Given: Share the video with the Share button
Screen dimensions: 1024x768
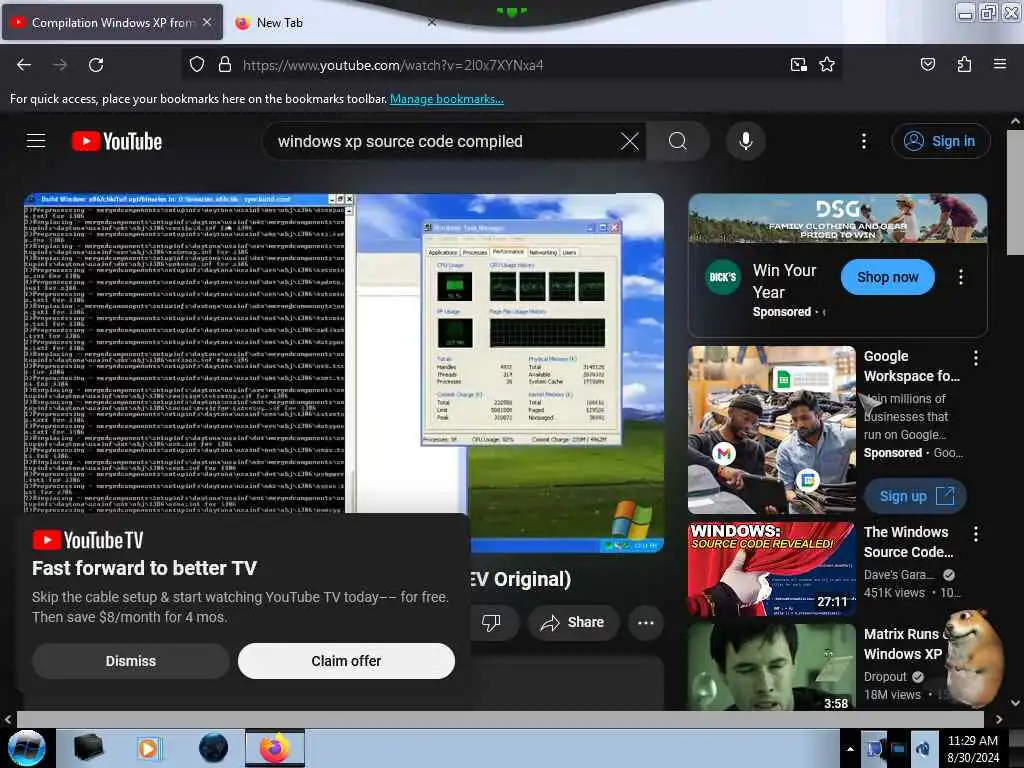Looking at the screenshot, I should click(x=572, y=622).
